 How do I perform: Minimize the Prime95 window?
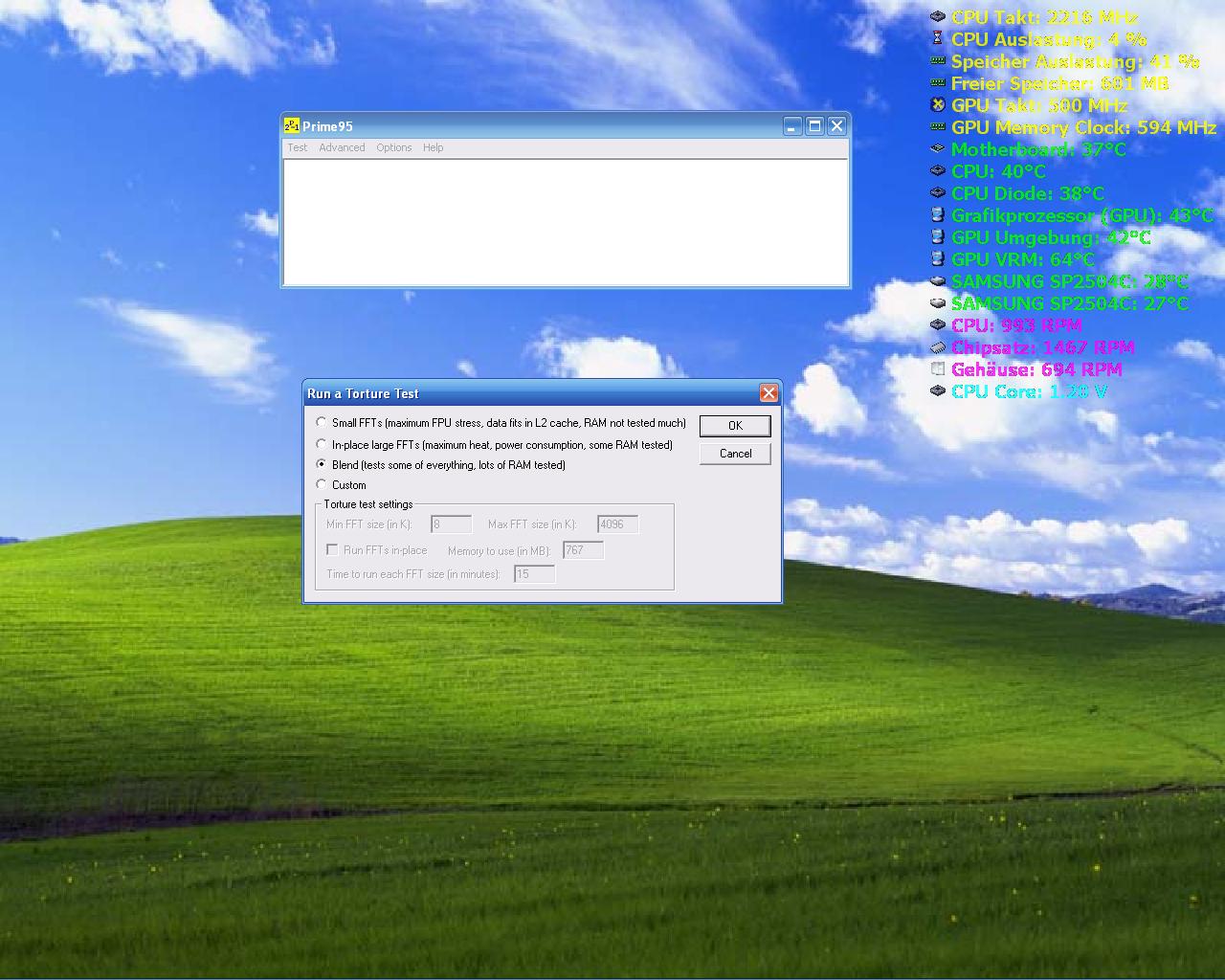coord(791,125)
